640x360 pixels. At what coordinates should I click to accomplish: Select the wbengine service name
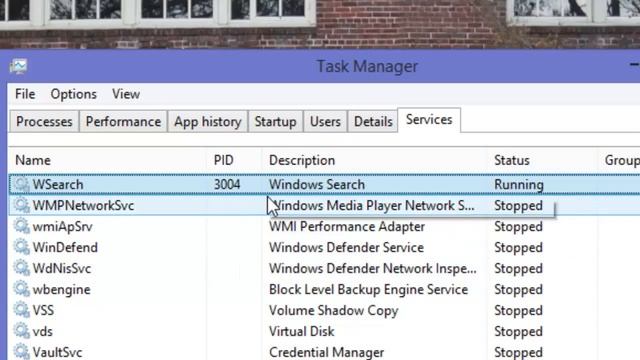click(x=62, y=290)
